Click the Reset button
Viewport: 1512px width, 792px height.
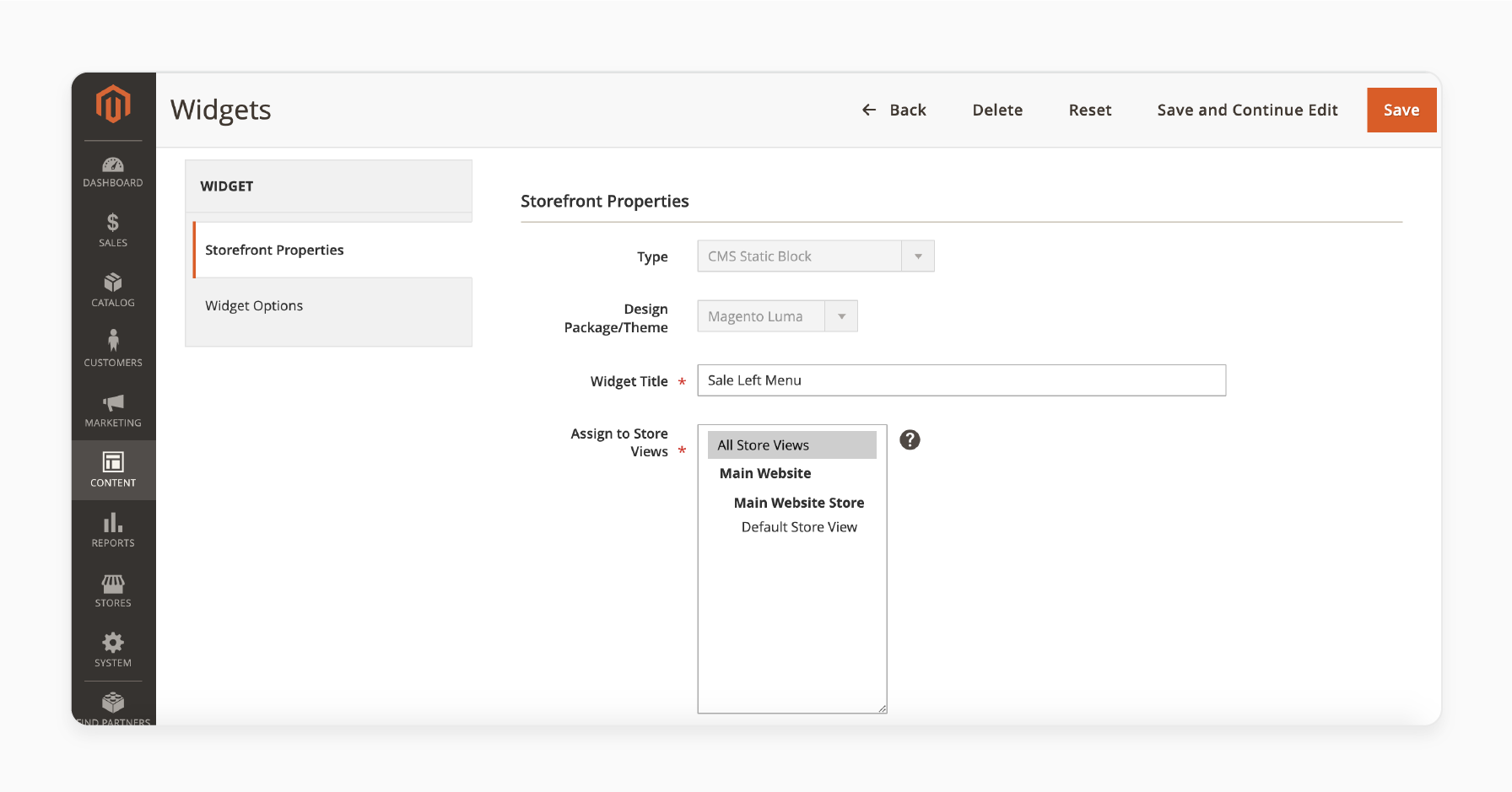1089,110
